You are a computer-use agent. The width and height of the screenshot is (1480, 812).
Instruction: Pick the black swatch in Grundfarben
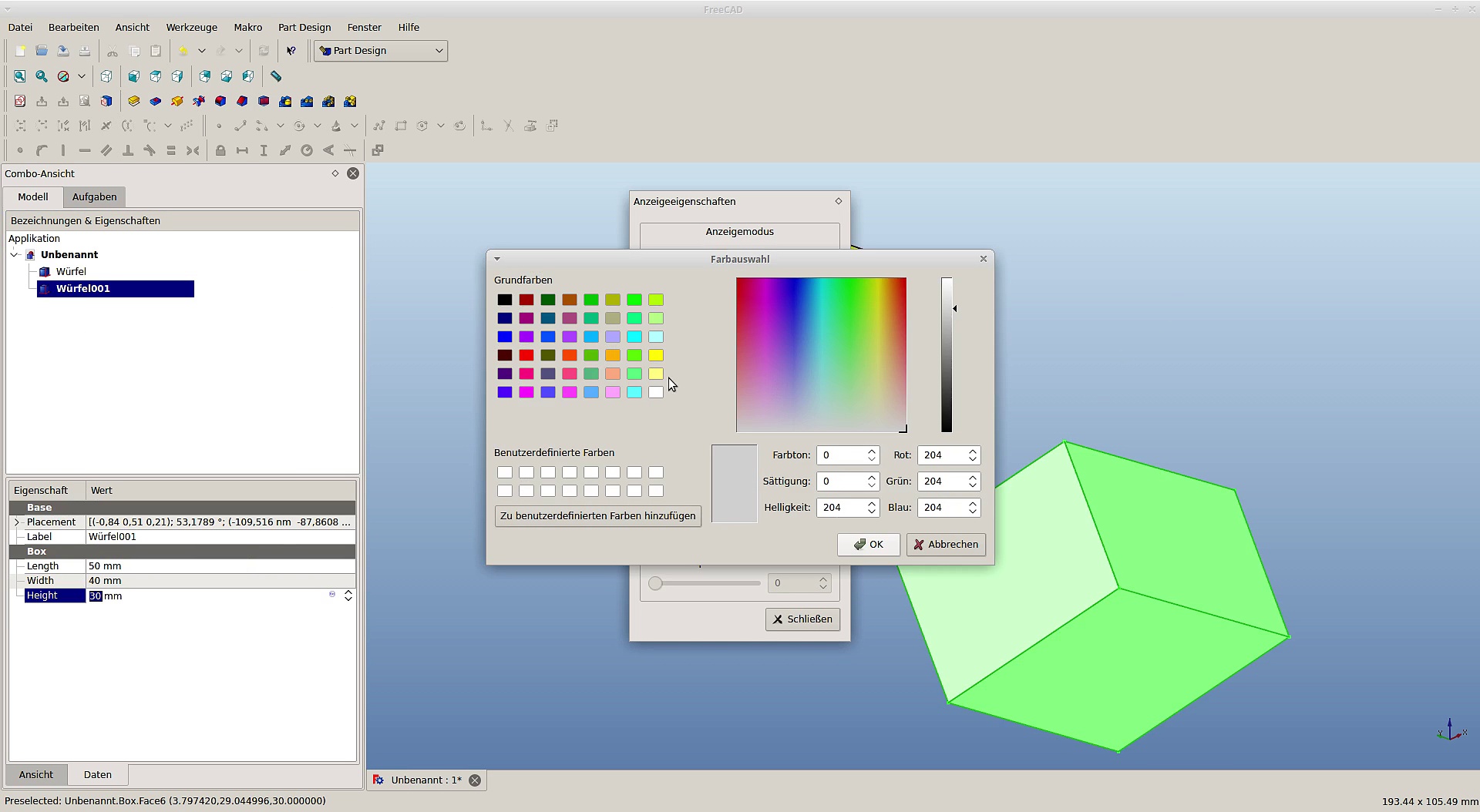[x=504, y=300]
